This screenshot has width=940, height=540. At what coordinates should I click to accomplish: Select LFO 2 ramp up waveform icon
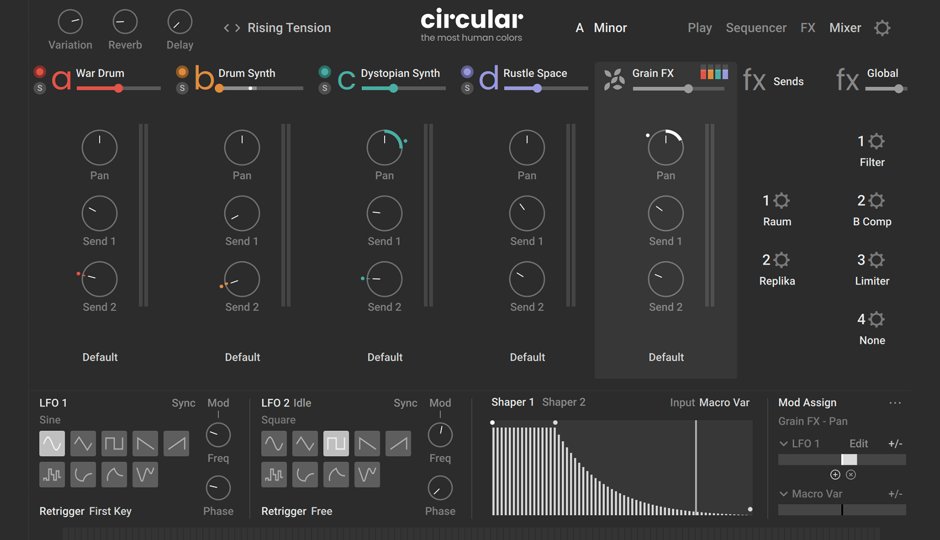coord(398,444)
